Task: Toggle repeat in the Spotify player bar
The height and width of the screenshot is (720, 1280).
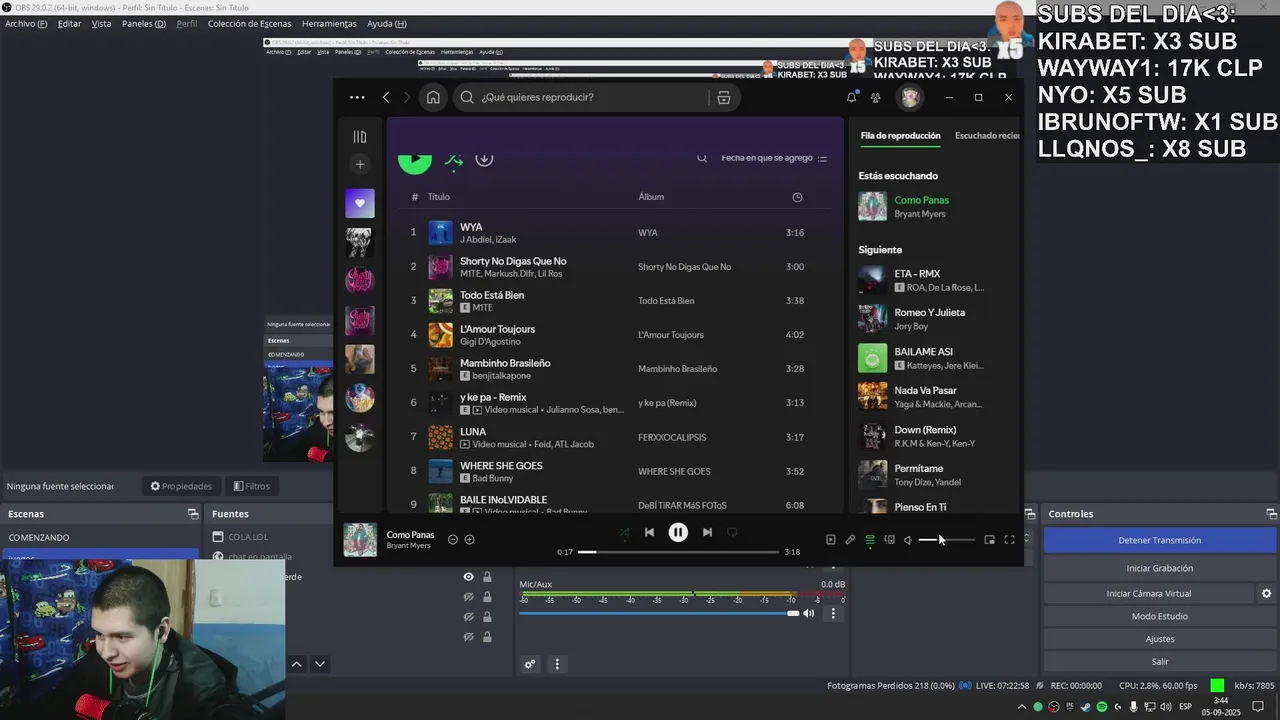Action: (732, 533)
